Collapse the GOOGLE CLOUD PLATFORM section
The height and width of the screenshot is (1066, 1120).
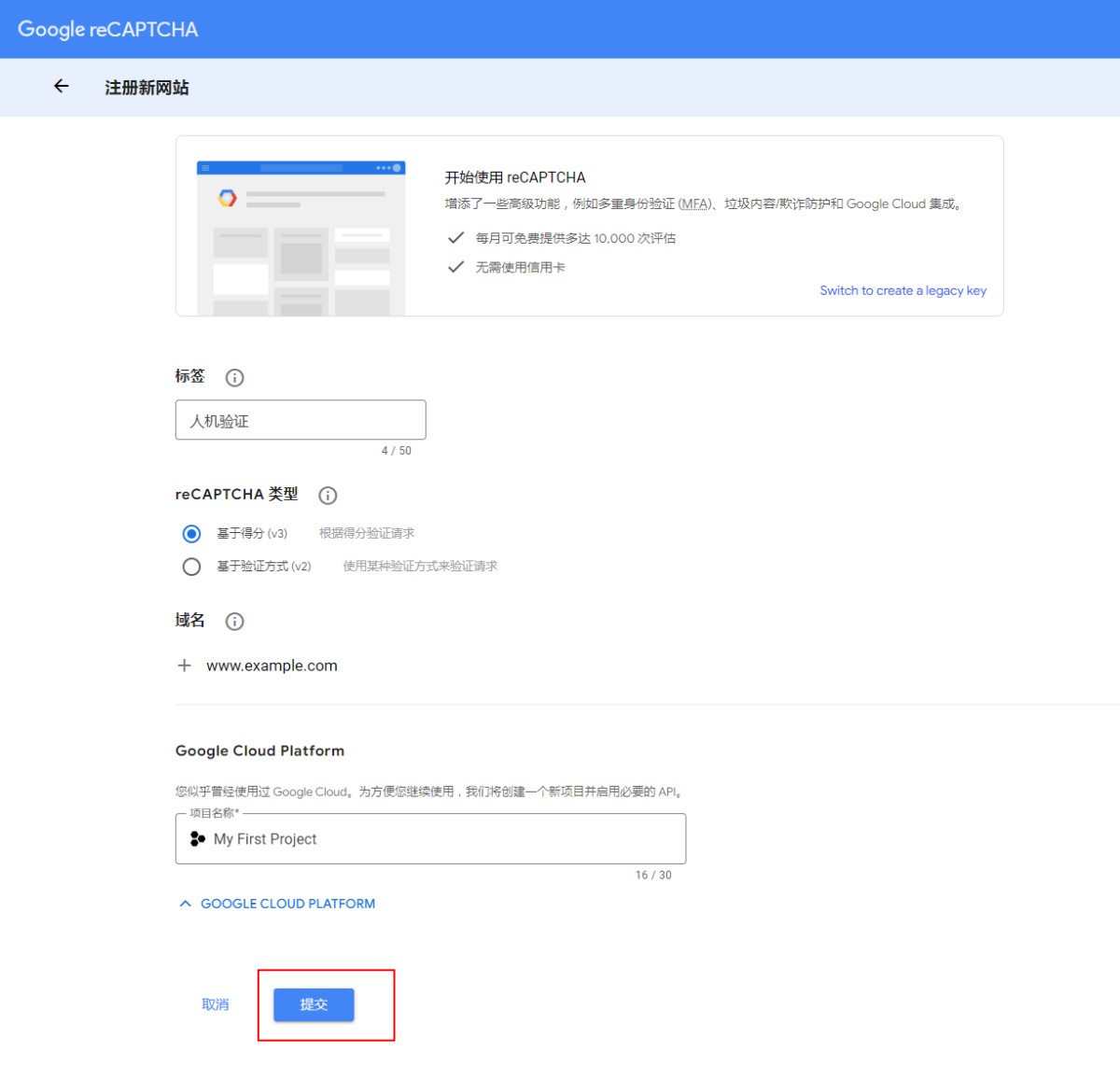point(277,904)
